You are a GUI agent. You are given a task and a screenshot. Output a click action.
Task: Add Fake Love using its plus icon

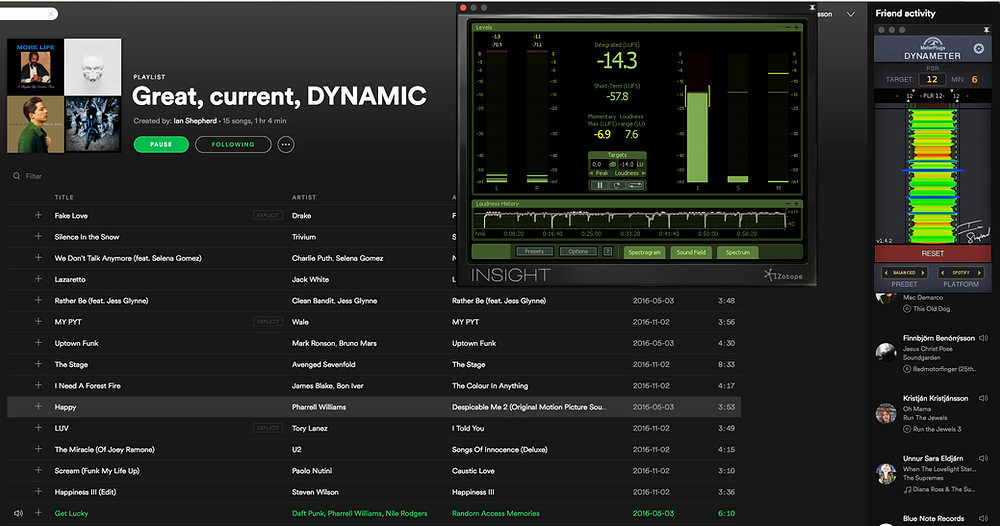pos(38,216)
